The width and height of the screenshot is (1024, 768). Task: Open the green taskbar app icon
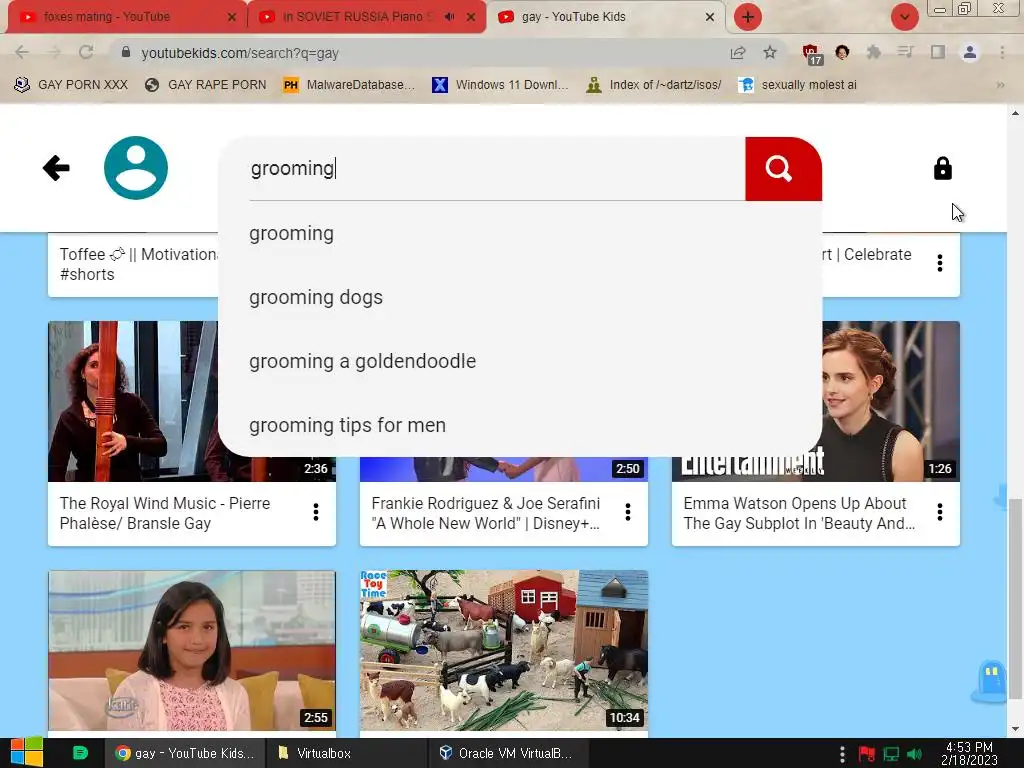80,753
